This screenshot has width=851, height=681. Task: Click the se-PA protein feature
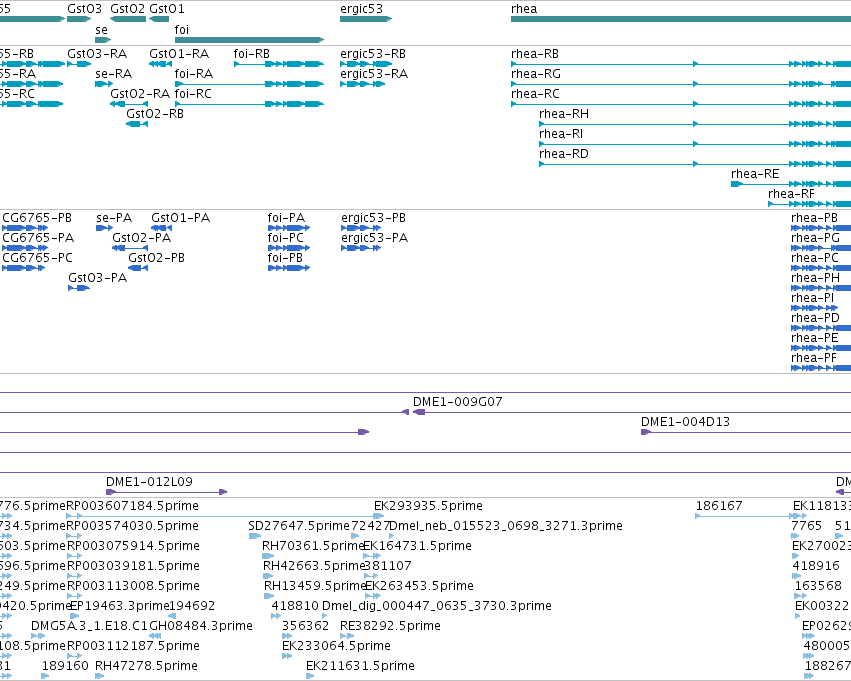(105, 228)
